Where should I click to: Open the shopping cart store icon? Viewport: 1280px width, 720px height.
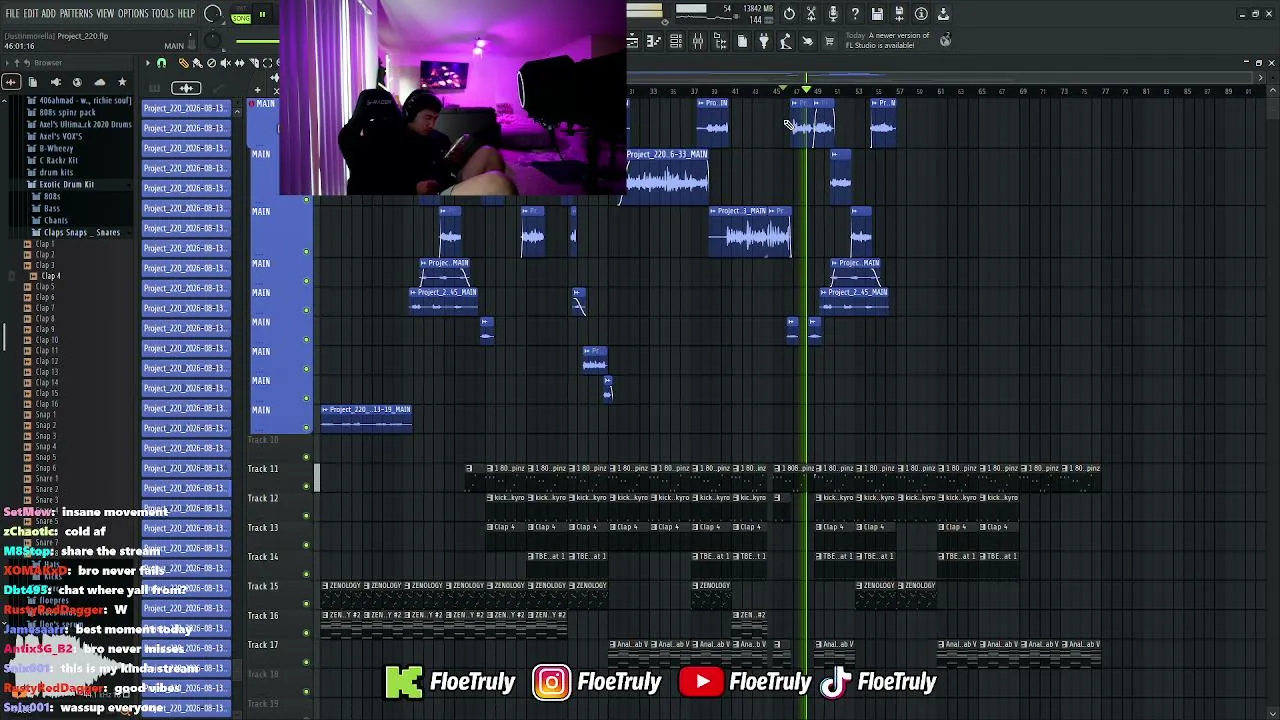pyautogui.click(x=829, y=41)
